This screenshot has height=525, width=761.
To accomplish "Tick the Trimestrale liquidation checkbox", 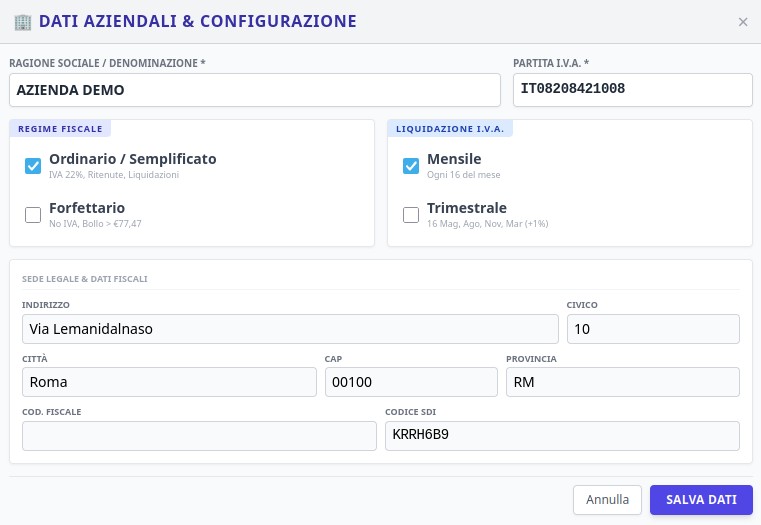I will 411,214.
